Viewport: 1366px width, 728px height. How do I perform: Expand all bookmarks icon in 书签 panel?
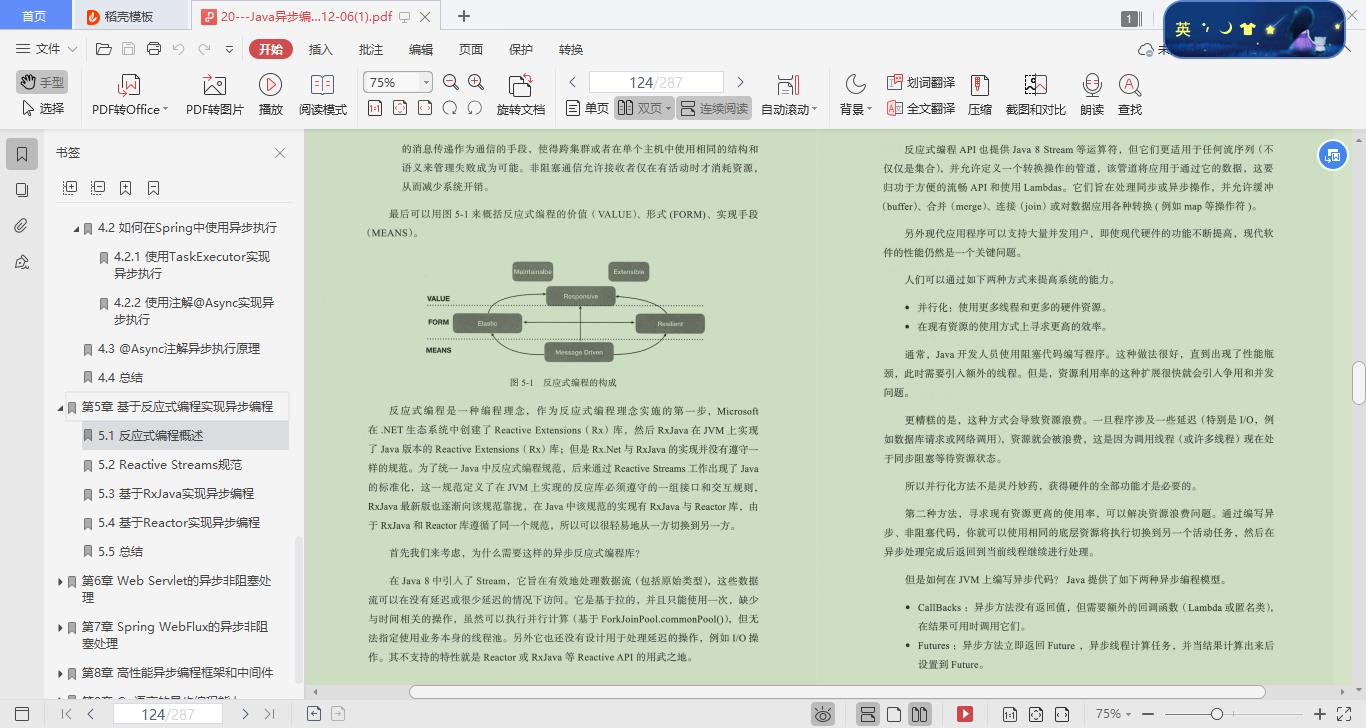[70, 187]
